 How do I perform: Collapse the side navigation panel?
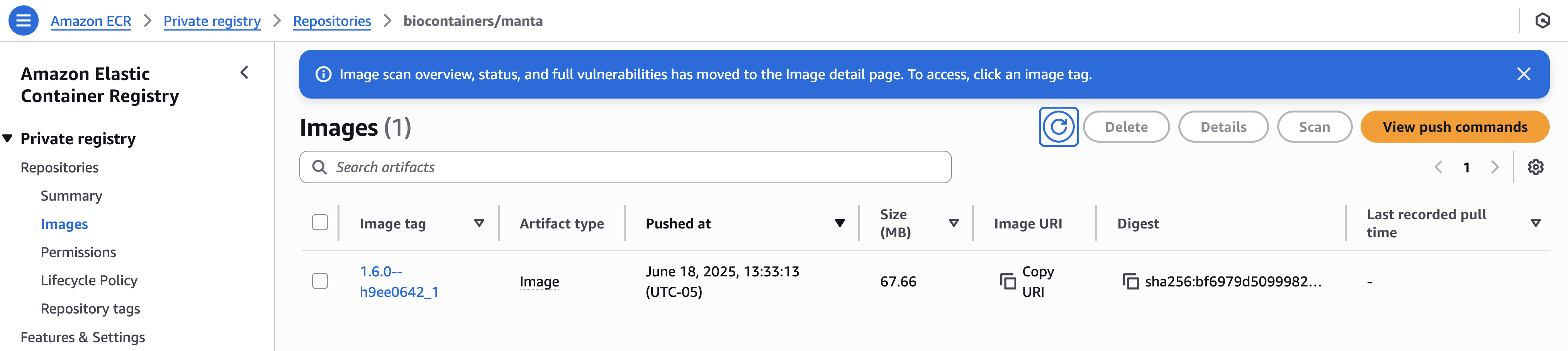point(244,73)
